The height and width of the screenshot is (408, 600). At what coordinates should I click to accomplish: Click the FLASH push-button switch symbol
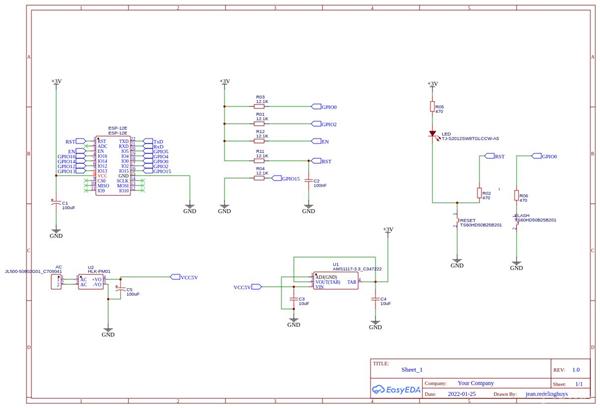click(516, 223)
